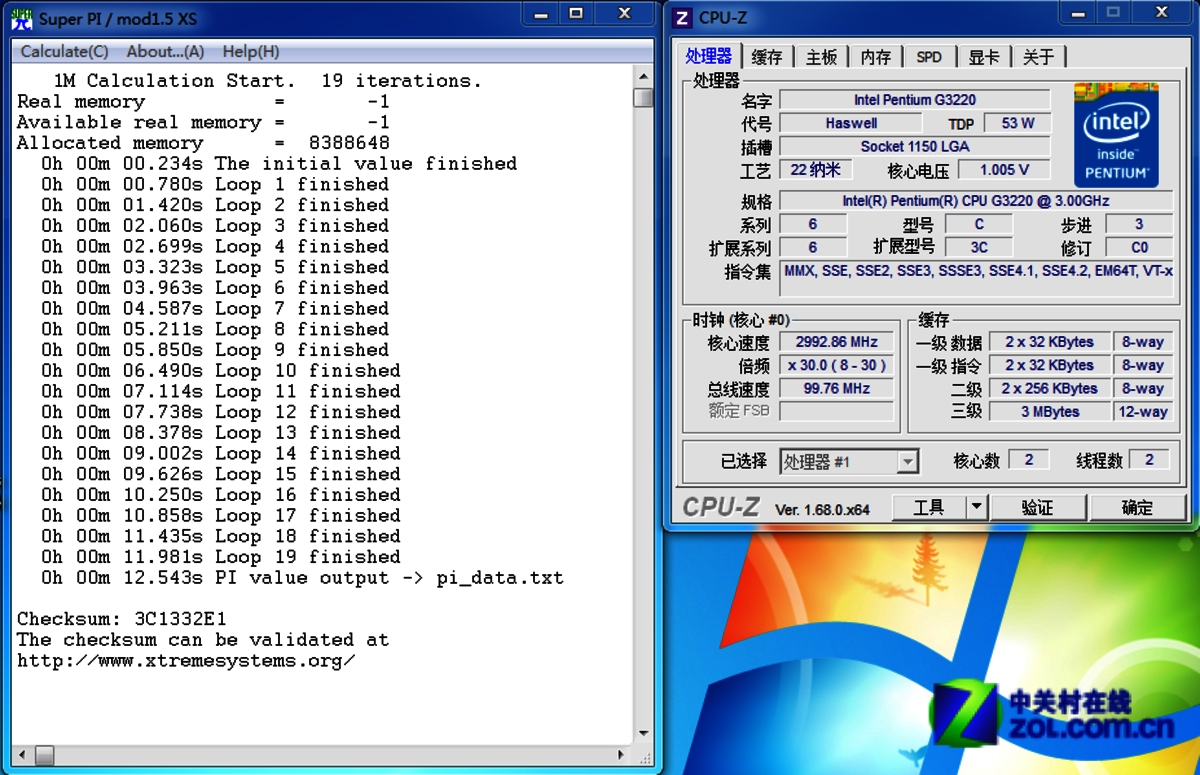Switch to the 缓存 tab in CPU-Z

766,57
